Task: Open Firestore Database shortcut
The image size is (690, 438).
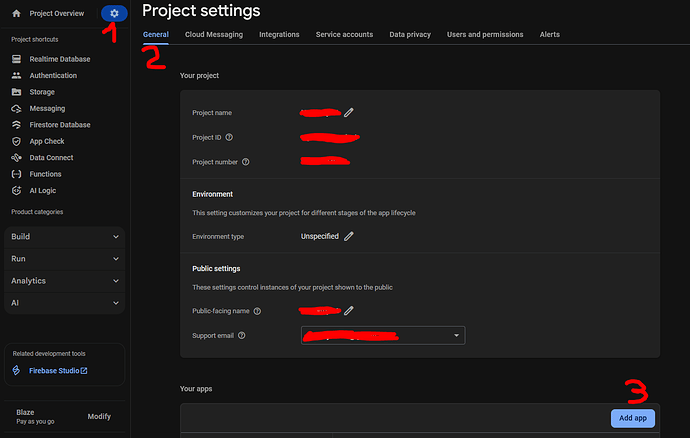Action: point(60,125)
